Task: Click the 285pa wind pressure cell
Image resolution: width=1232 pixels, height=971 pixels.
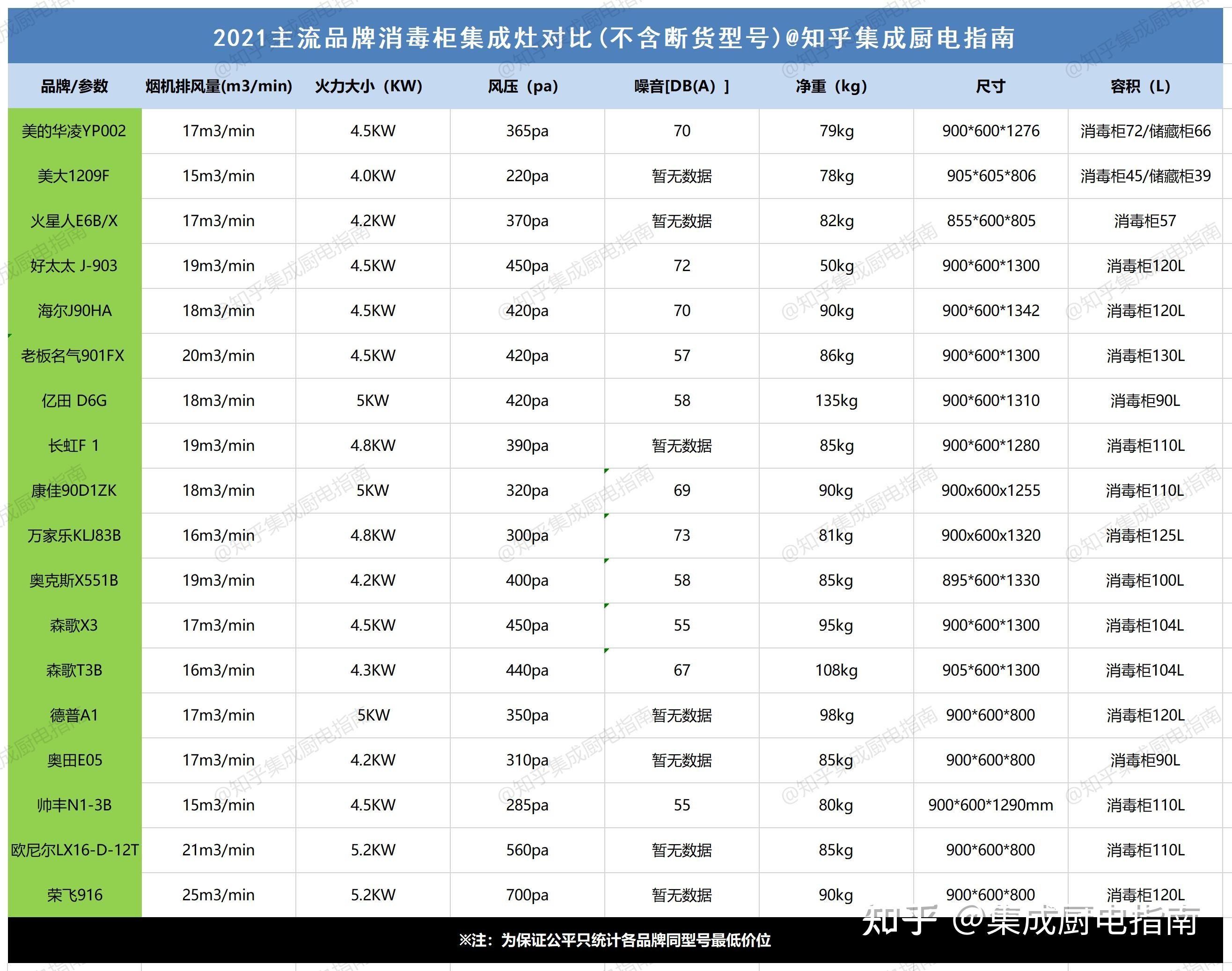Action: point(528,804)
